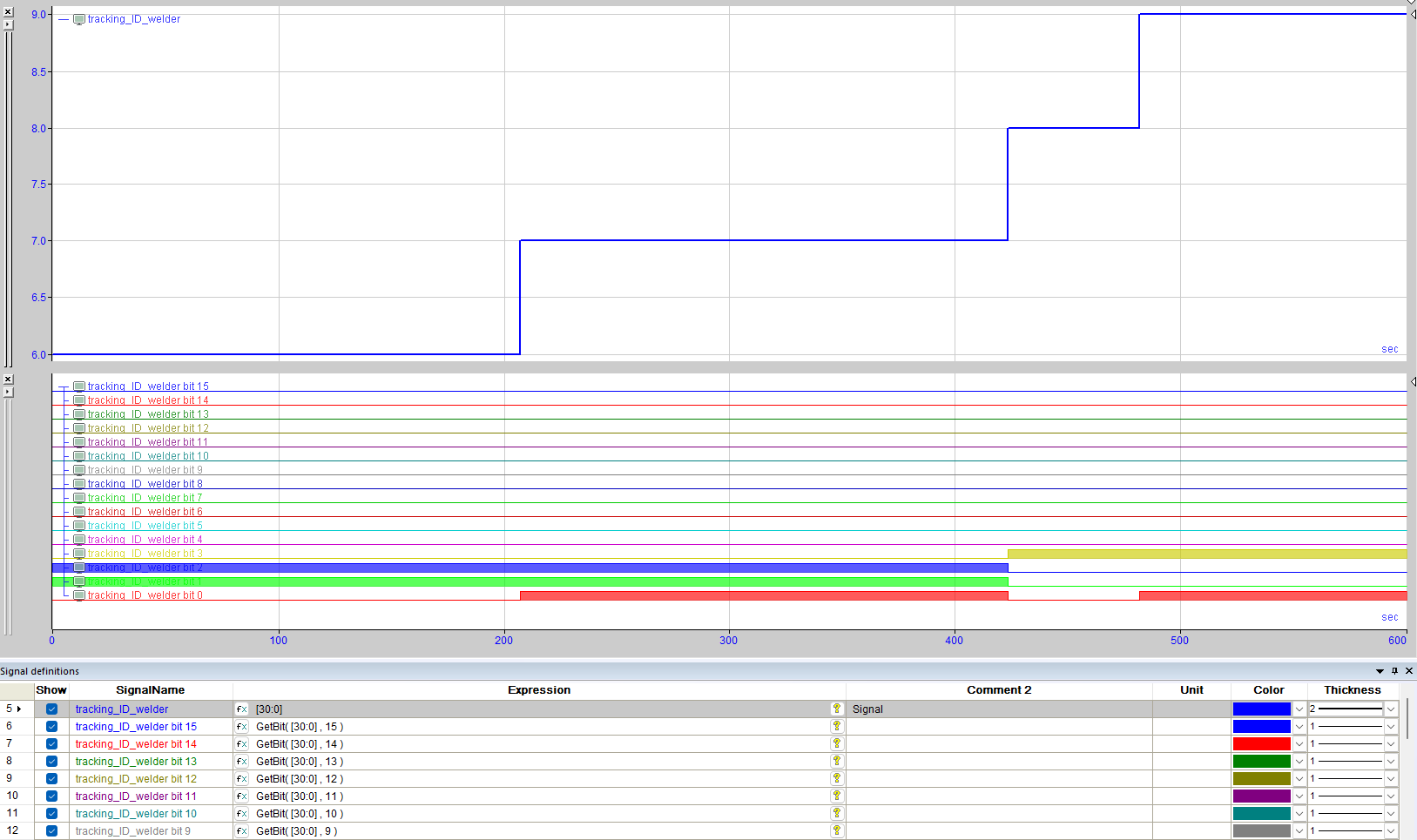This screenshot has width=1417, height=840.
Task: Click red color swatch for bit 14
Action: 1261,744
